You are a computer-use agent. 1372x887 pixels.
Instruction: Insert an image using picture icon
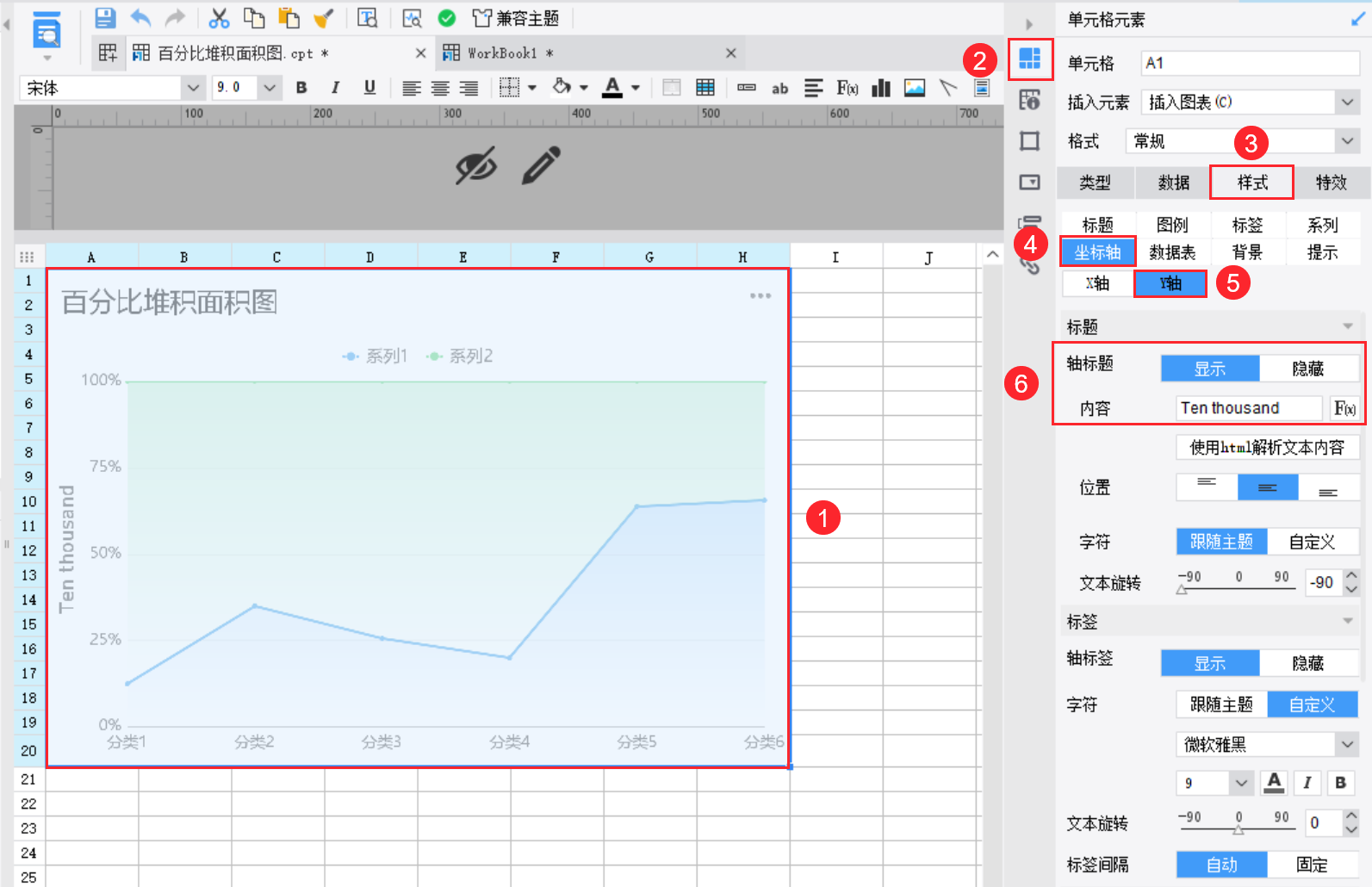pos(915,88)
